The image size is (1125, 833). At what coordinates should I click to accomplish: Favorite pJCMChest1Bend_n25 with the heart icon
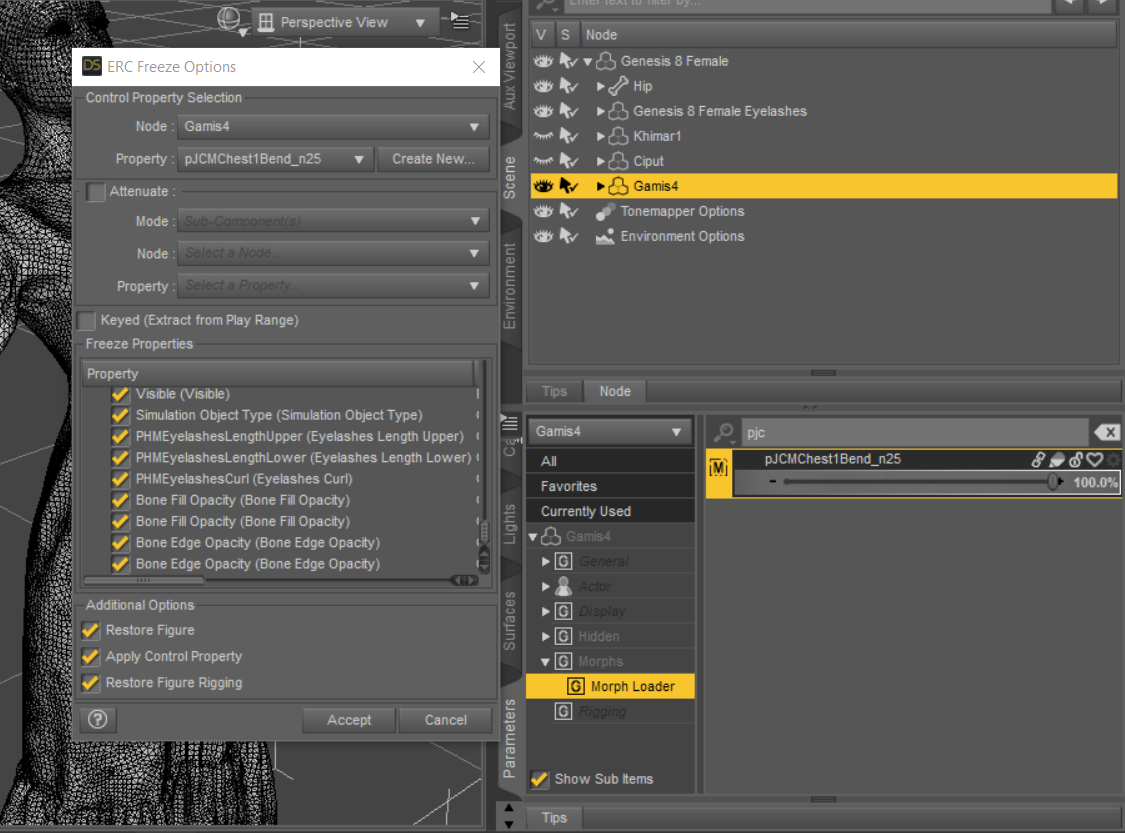pyautogui.click(x=1094, y=460)
